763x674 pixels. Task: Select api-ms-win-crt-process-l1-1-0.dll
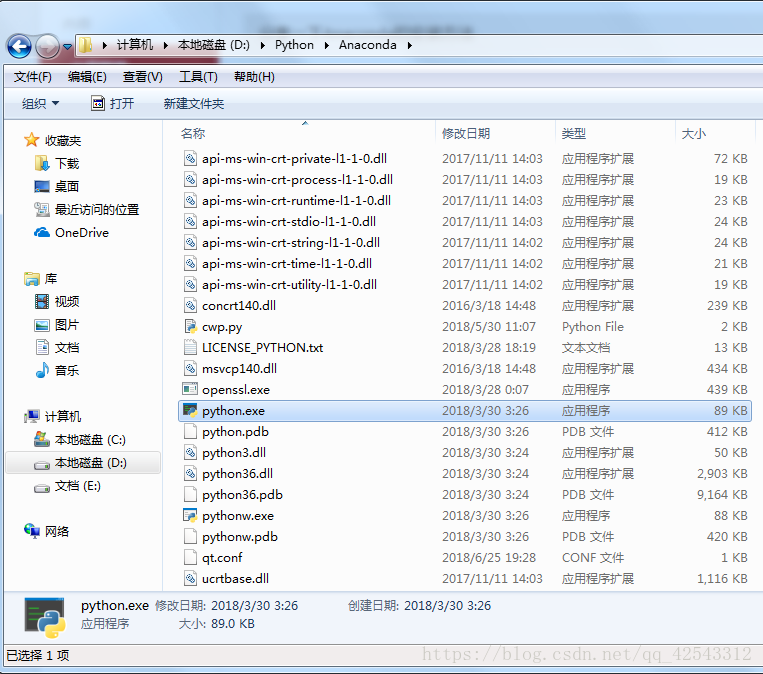[x=297, y=180]
